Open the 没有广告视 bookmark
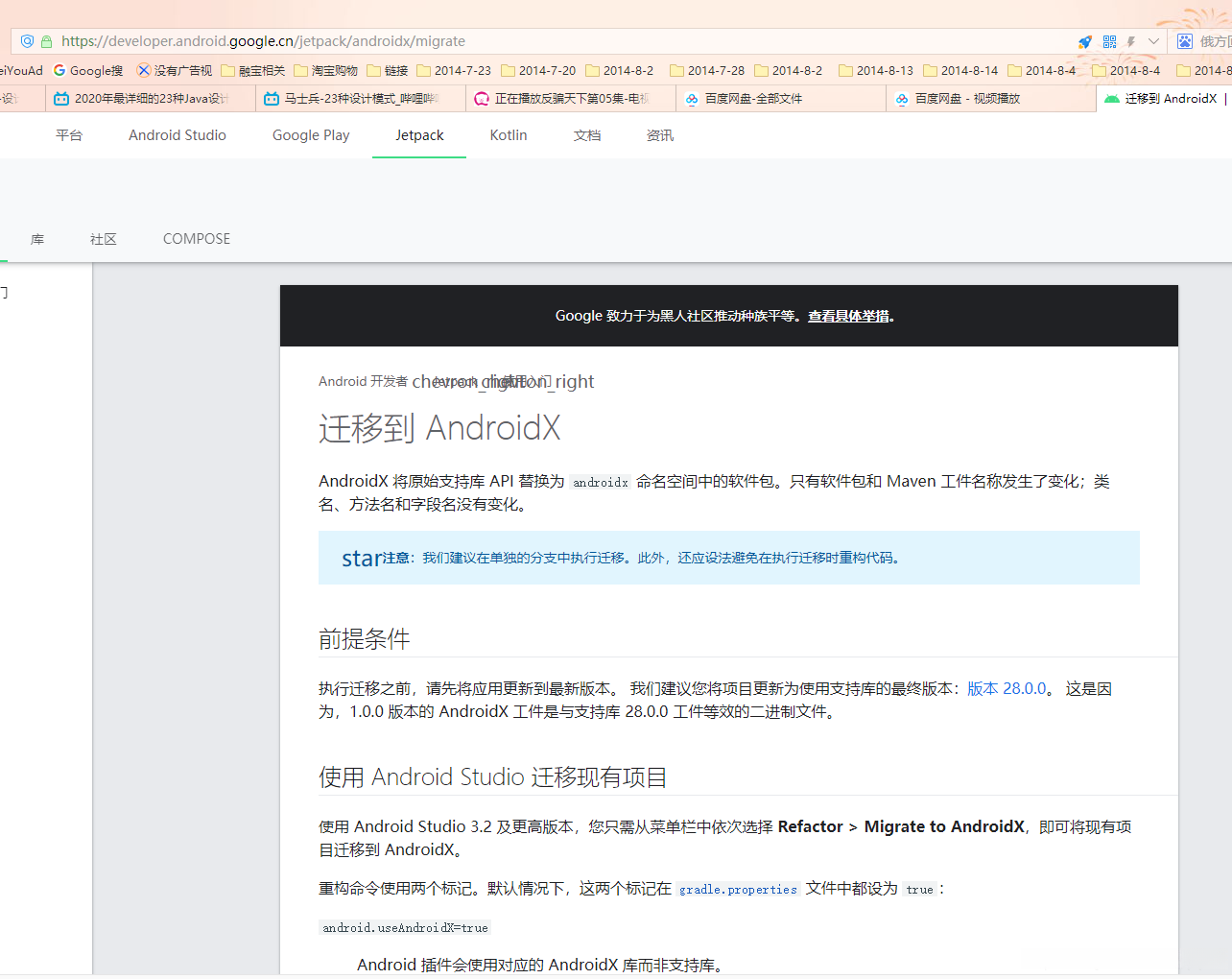This screenshot has width=1232, height=979. 175,70
